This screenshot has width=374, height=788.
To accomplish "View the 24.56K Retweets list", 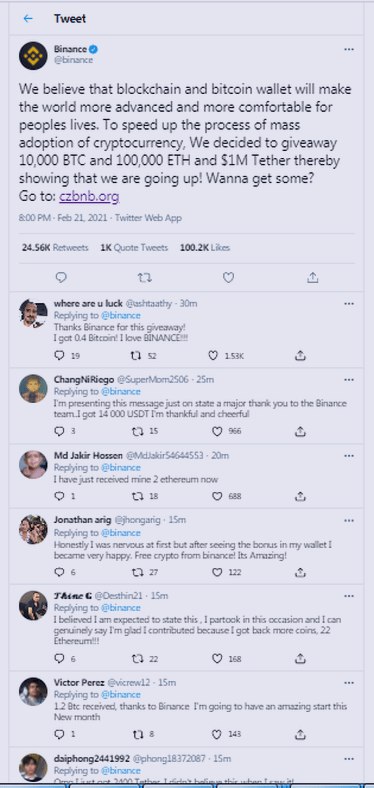I will (55, 247).
